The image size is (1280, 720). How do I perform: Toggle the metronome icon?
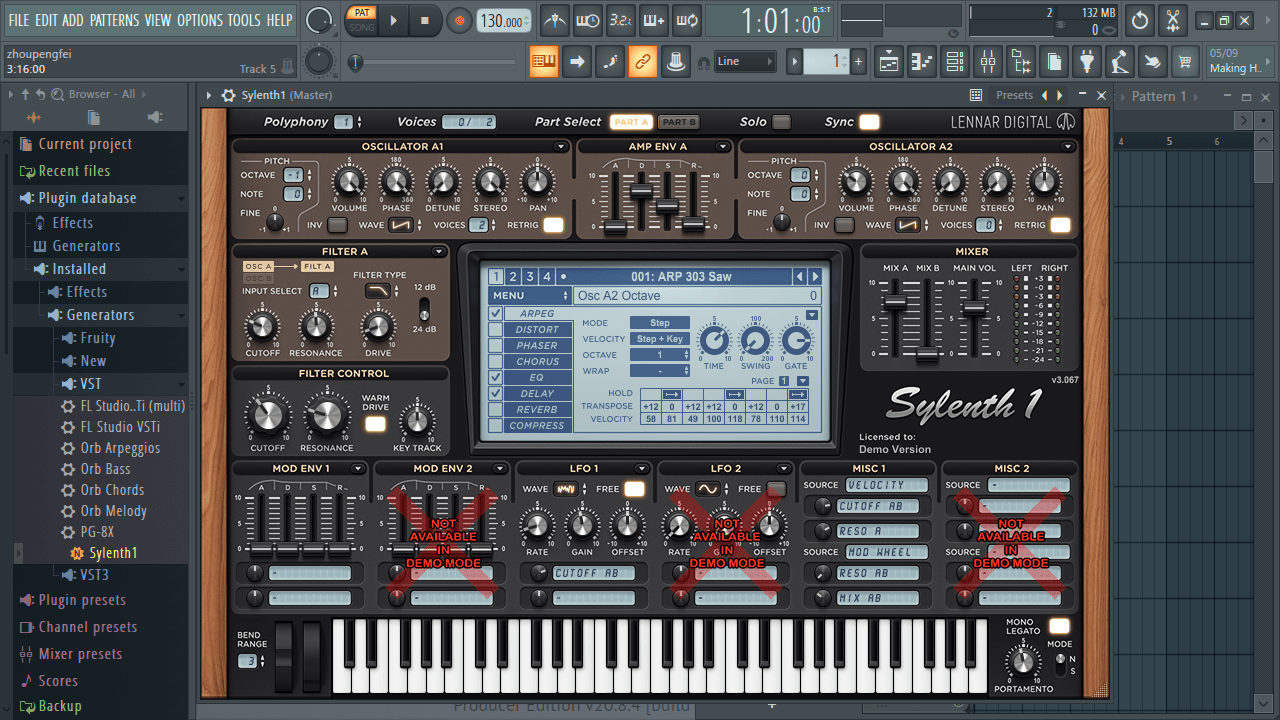coord(553,20)
